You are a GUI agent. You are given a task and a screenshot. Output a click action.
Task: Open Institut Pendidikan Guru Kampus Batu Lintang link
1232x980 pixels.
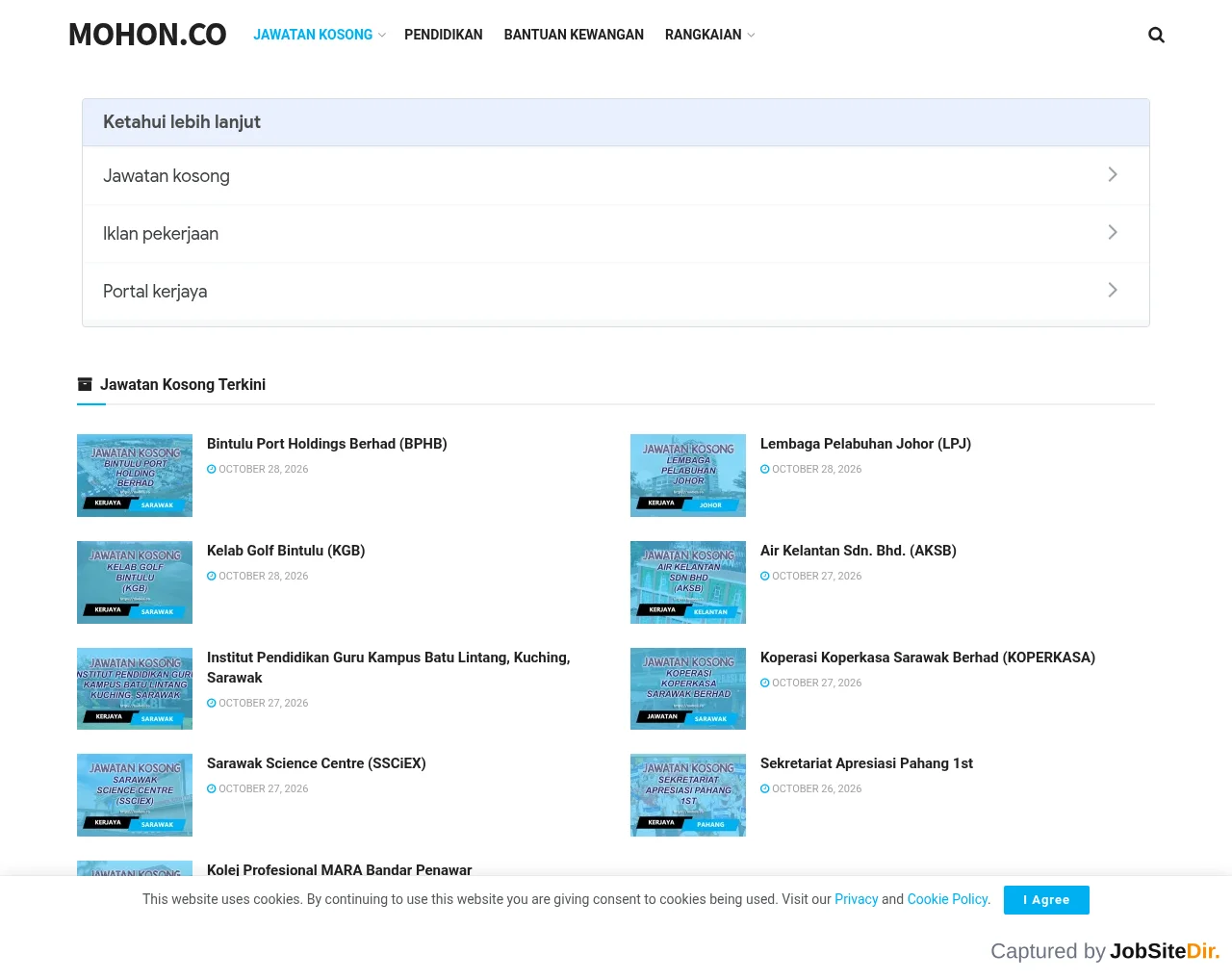(389, 667)
